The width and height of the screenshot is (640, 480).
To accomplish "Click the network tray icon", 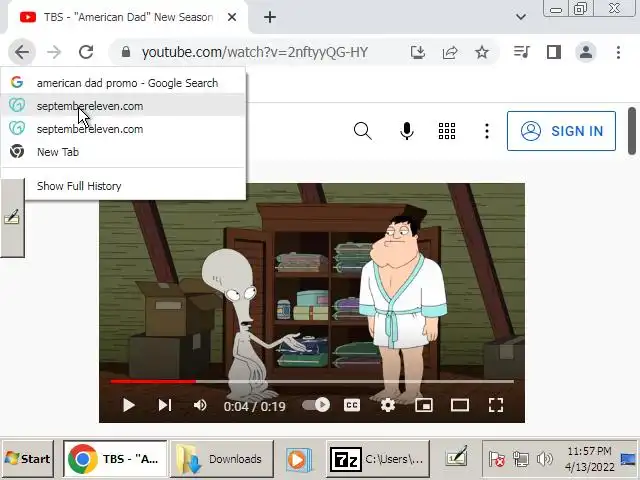I will (520, 459).
